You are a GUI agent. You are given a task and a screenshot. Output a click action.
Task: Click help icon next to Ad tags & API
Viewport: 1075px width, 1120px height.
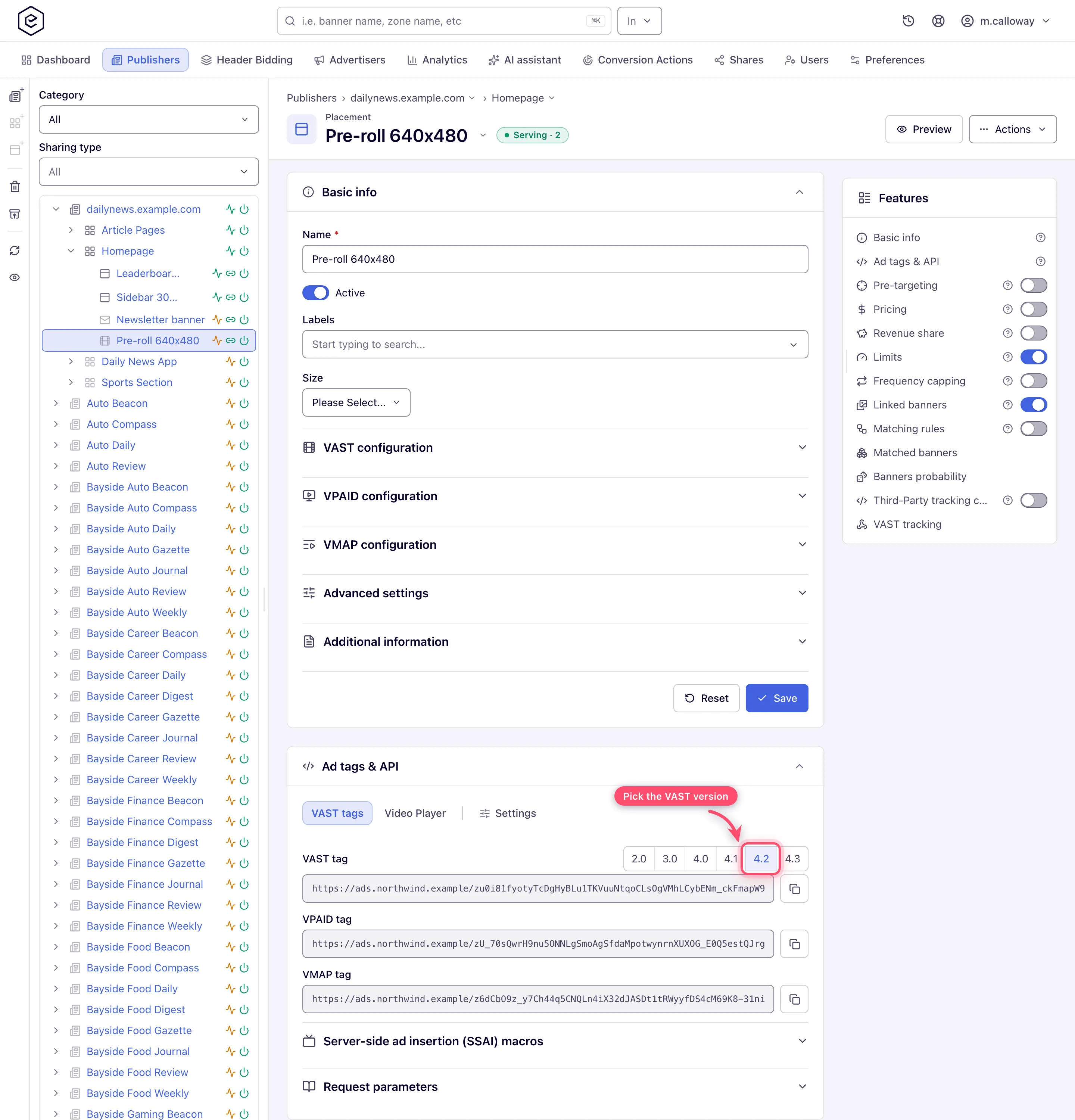click(1041, 262)
